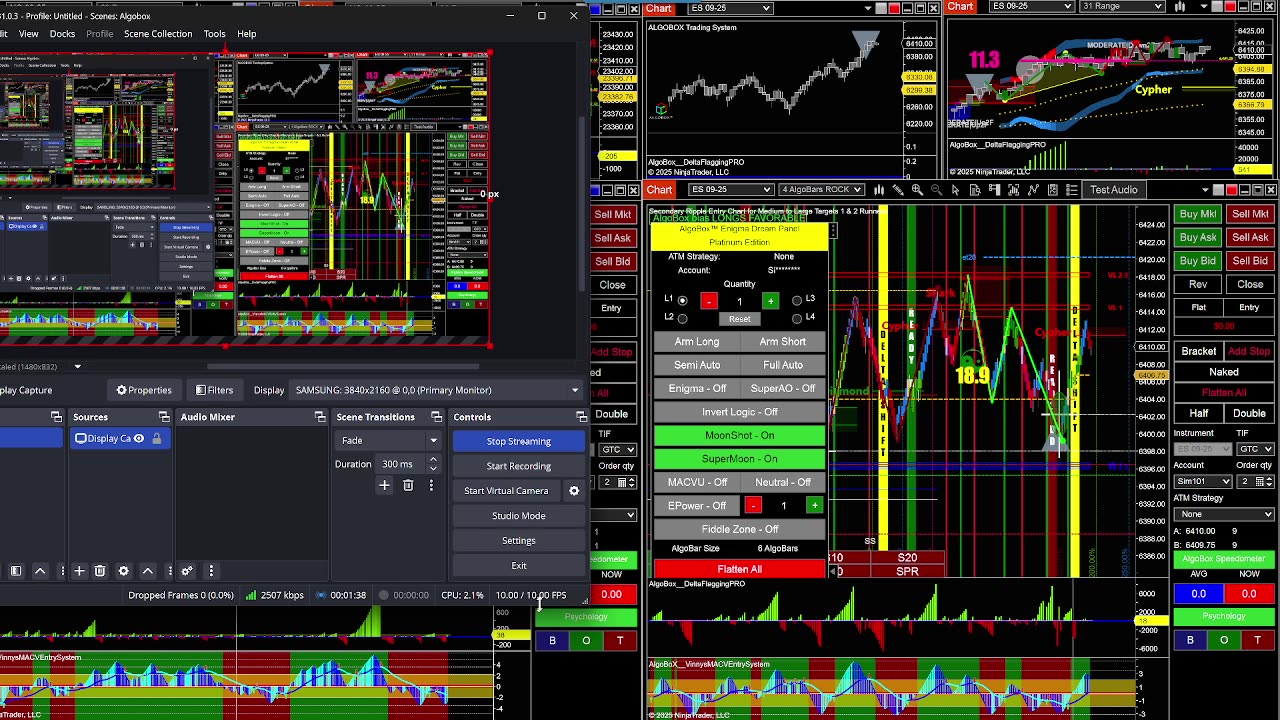Click Stop Streaming in OBS Controls
The height and width of the screenshot is (720, 1280).
(518, 441)
